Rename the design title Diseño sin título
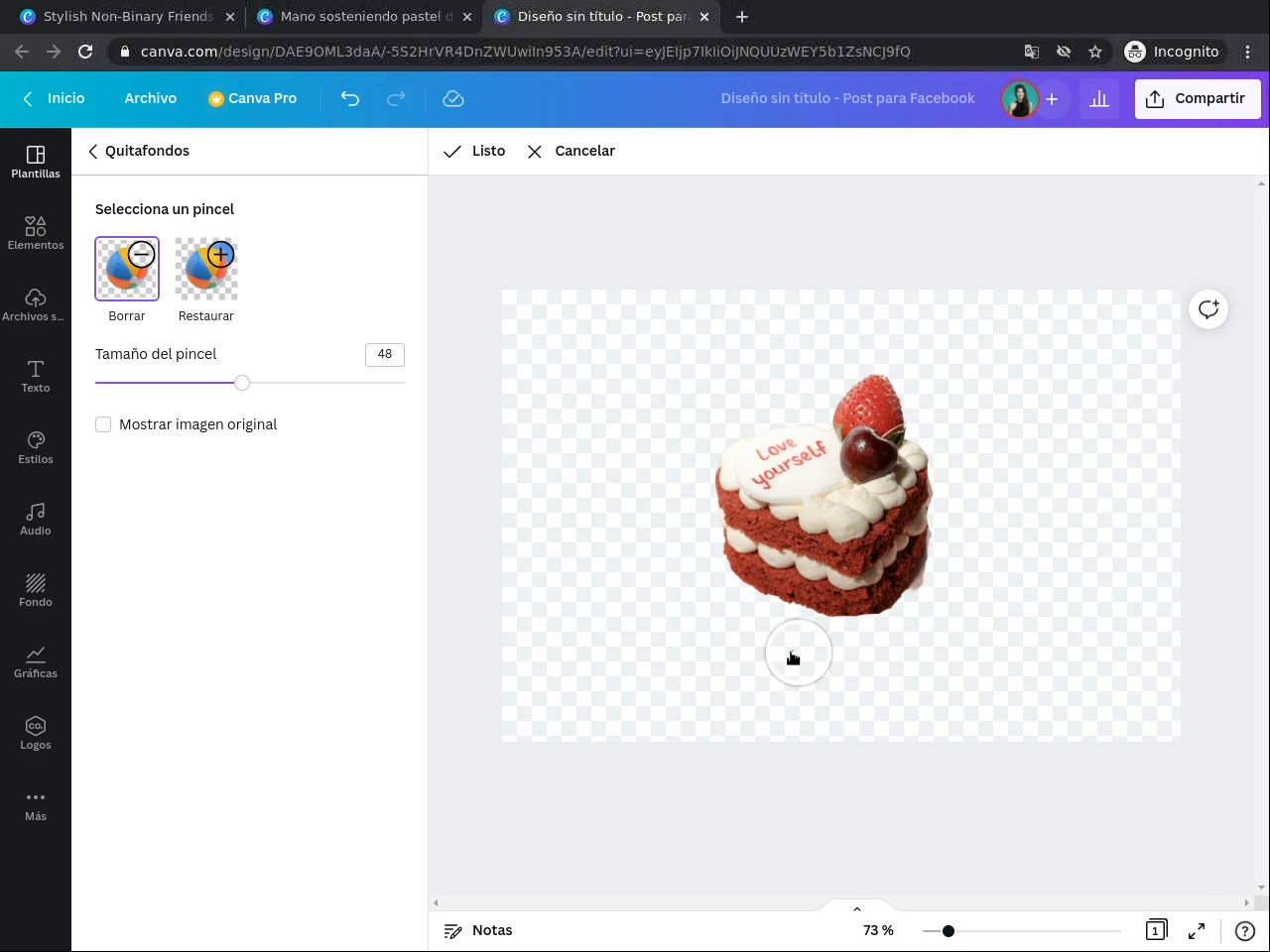 [x=848, y=98]
